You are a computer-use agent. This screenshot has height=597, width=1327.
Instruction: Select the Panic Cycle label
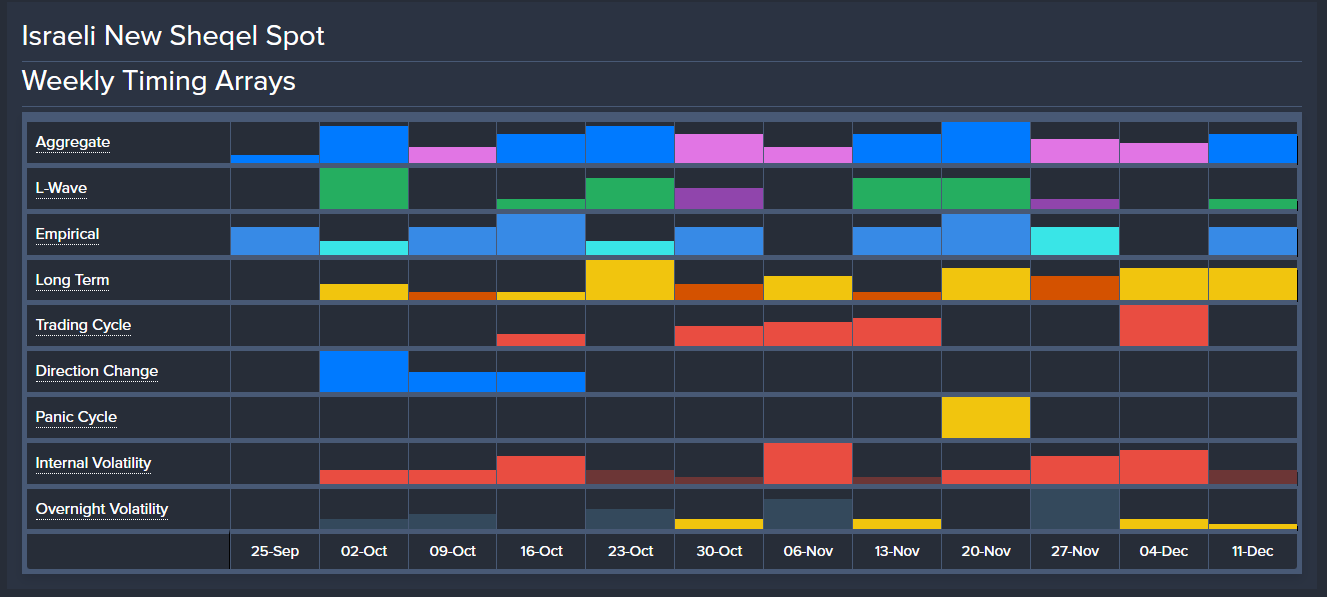point(76,417)
